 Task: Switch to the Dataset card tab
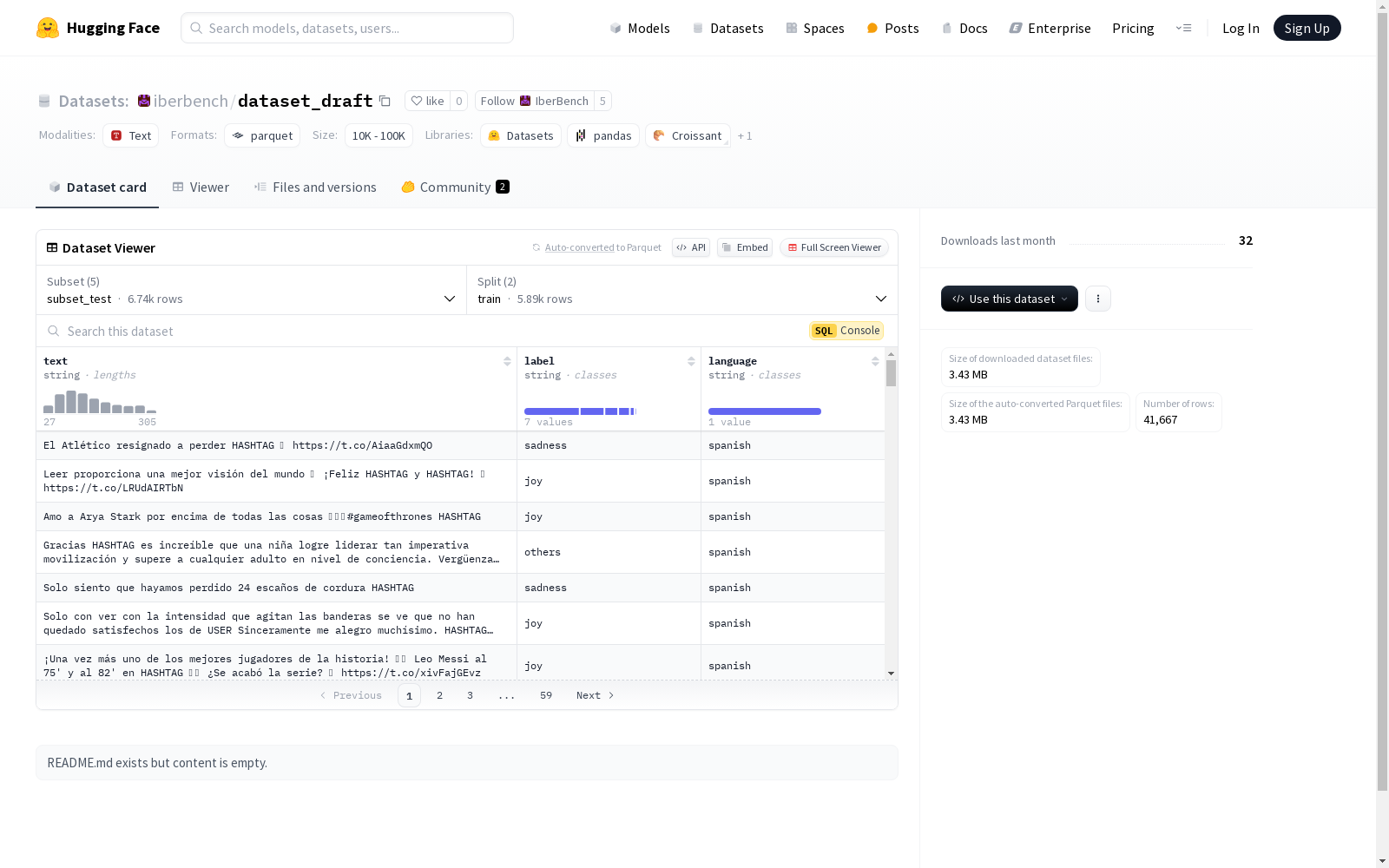[97, 187]
